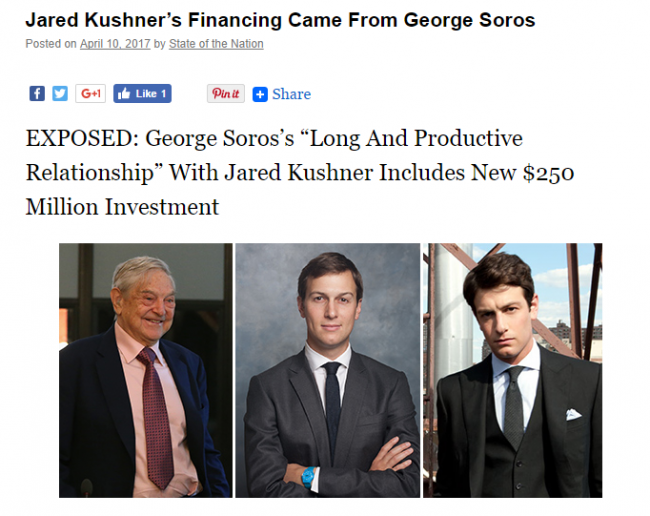
Task: Click the EXPOSED George Soros subheading
Action: pyautogui.click(x=300, y=172)
